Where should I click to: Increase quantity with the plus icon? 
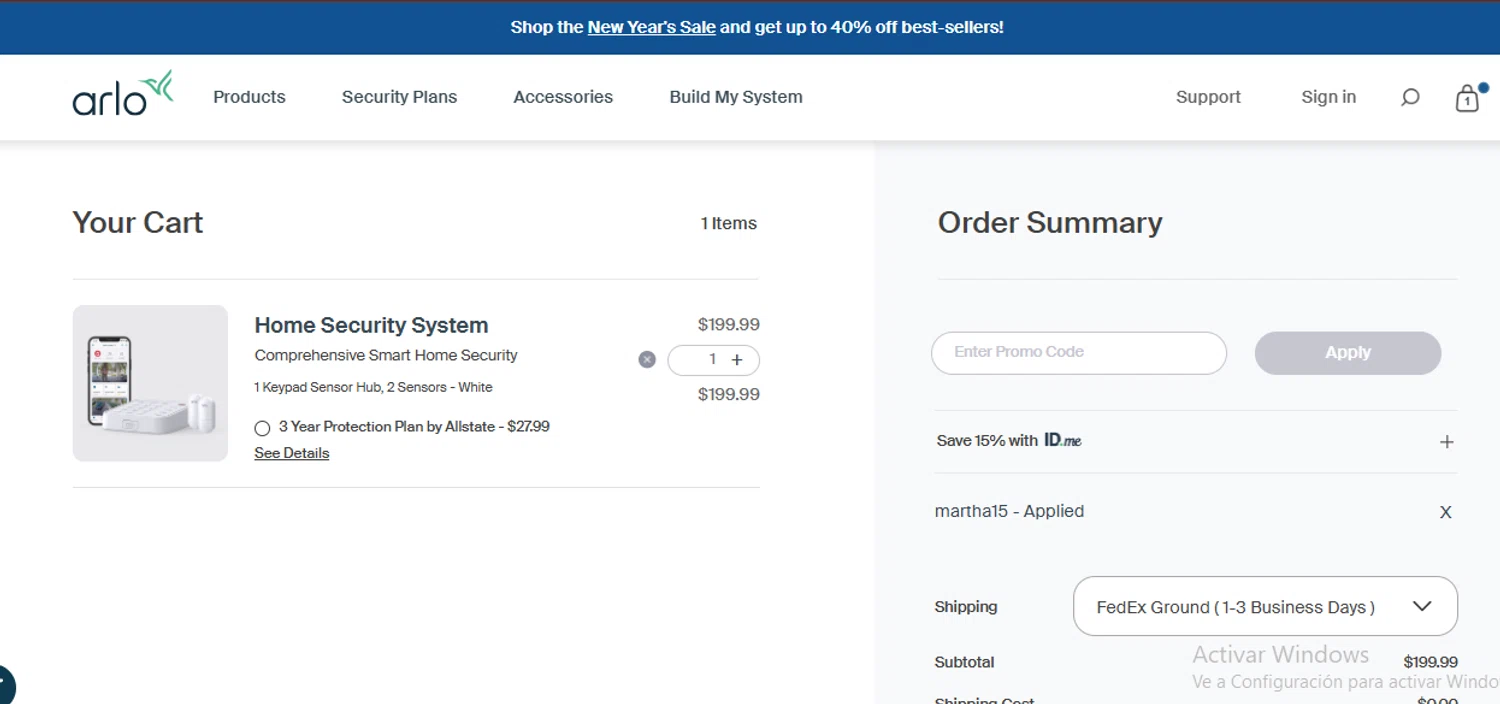737,360
